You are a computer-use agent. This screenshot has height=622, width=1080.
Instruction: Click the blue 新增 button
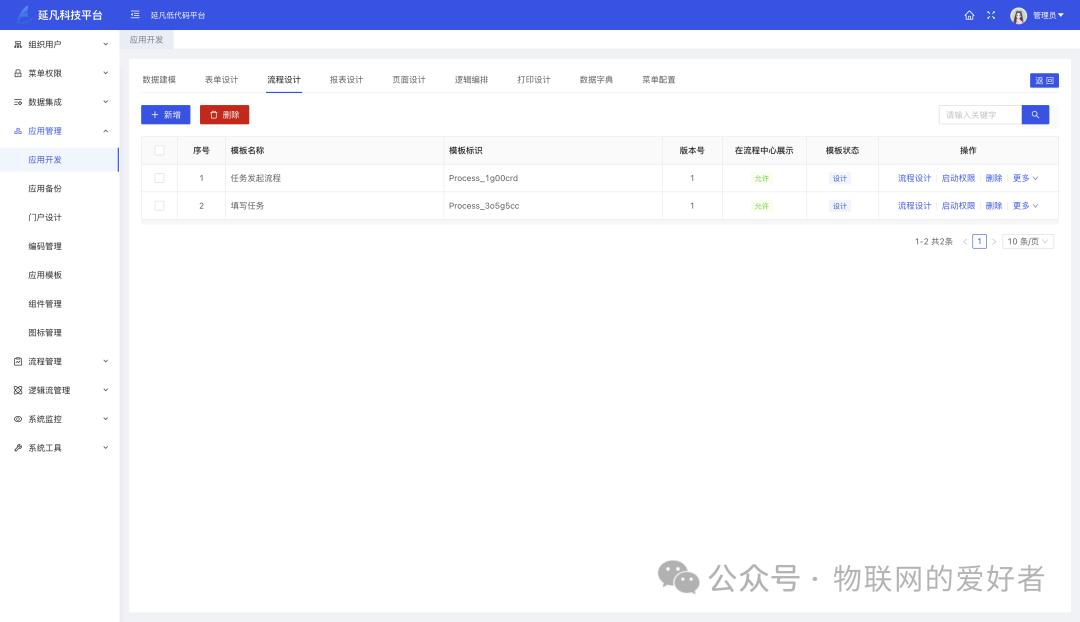pyautogui.click(x=165, y=115)
